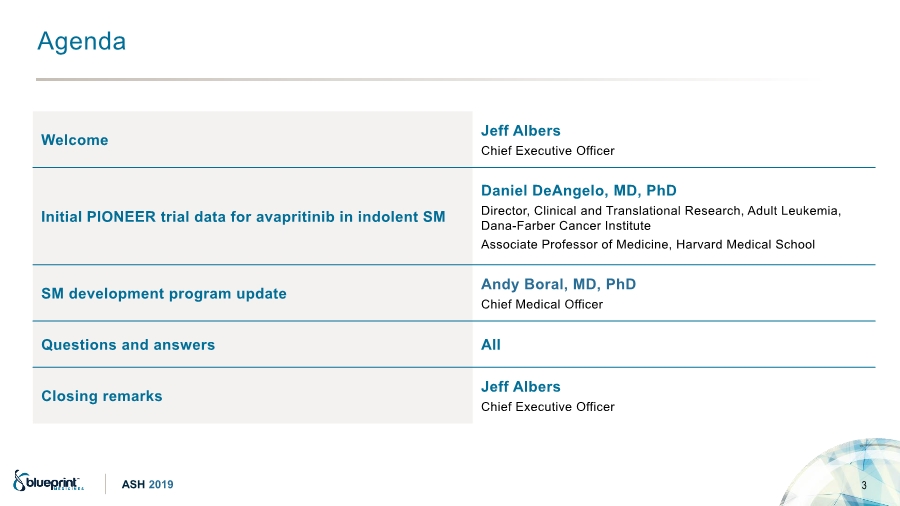
Task: Click Initial PIONEER trial data item
Action: click(243, 217)
